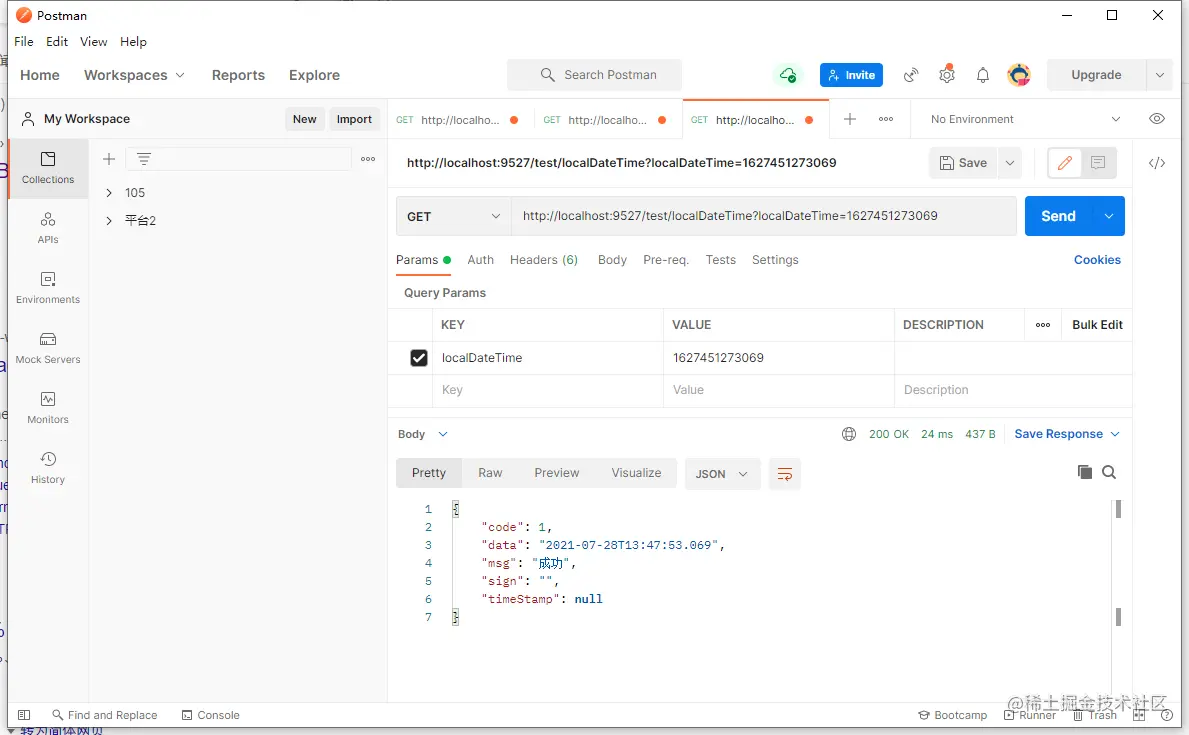Open the Monitors sidebar panel
This screenshot has height=735, width=1189.
pyautogui.click(x=48, y=407)
